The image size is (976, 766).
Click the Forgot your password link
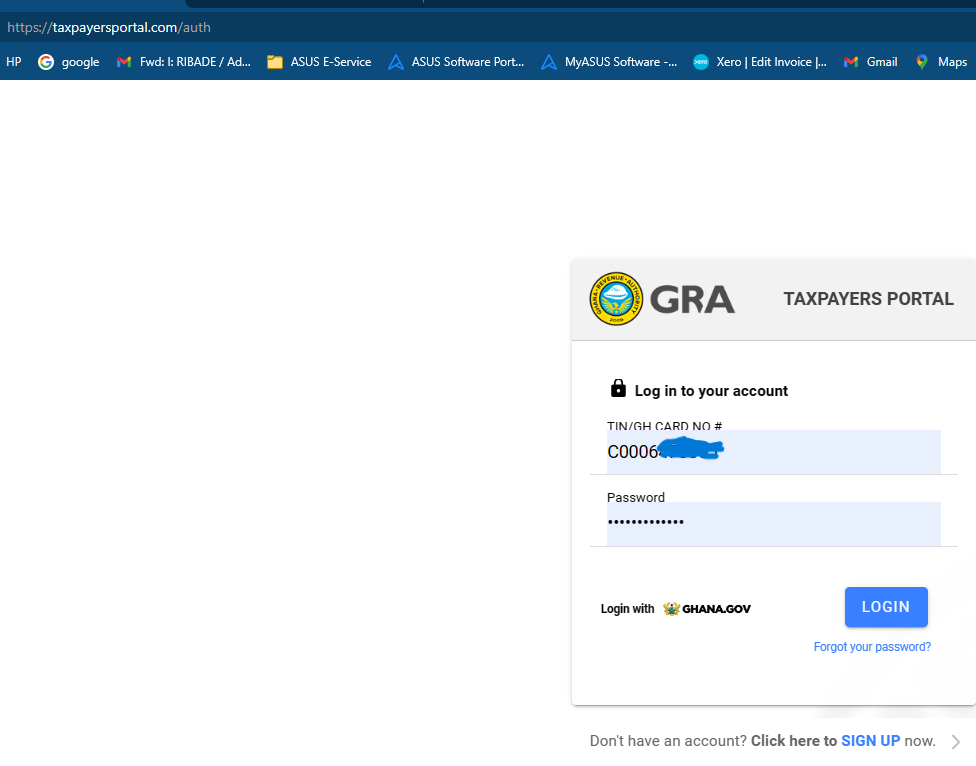click(872, 647)
